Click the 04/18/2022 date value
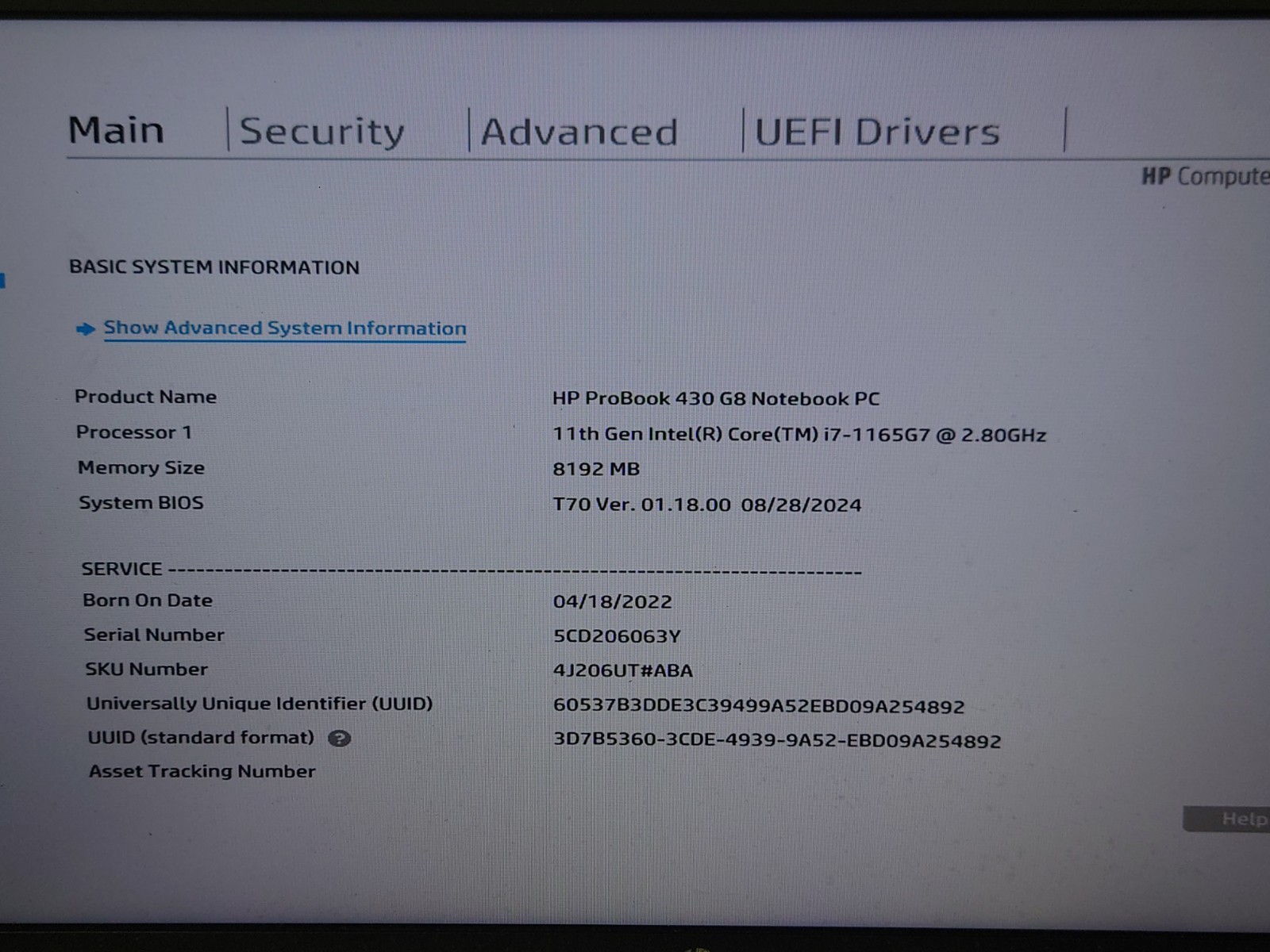Screen dimensions: 1270x952 click(x=612, y=601)
